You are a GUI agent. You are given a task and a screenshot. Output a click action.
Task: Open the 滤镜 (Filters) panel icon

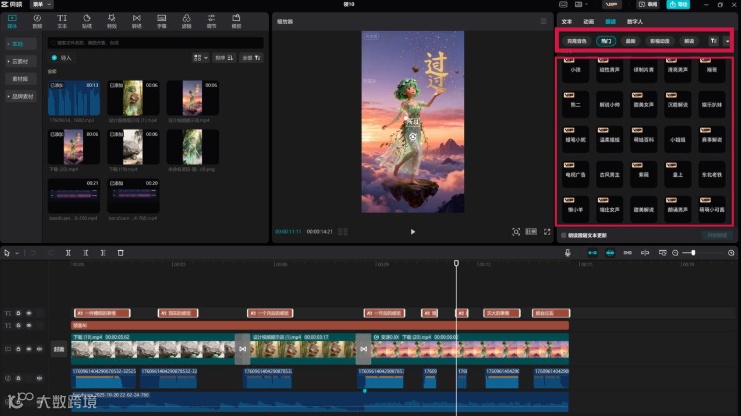tap(186, 20)
